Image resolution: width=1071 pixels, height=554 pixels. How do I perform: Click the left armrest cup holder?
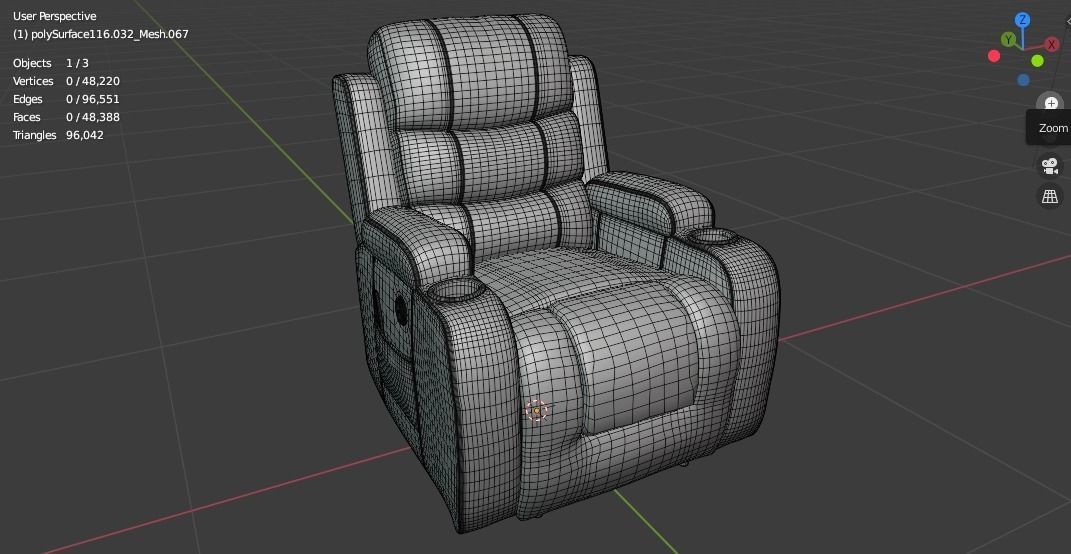pyautogui.click(x=456, y=290)
